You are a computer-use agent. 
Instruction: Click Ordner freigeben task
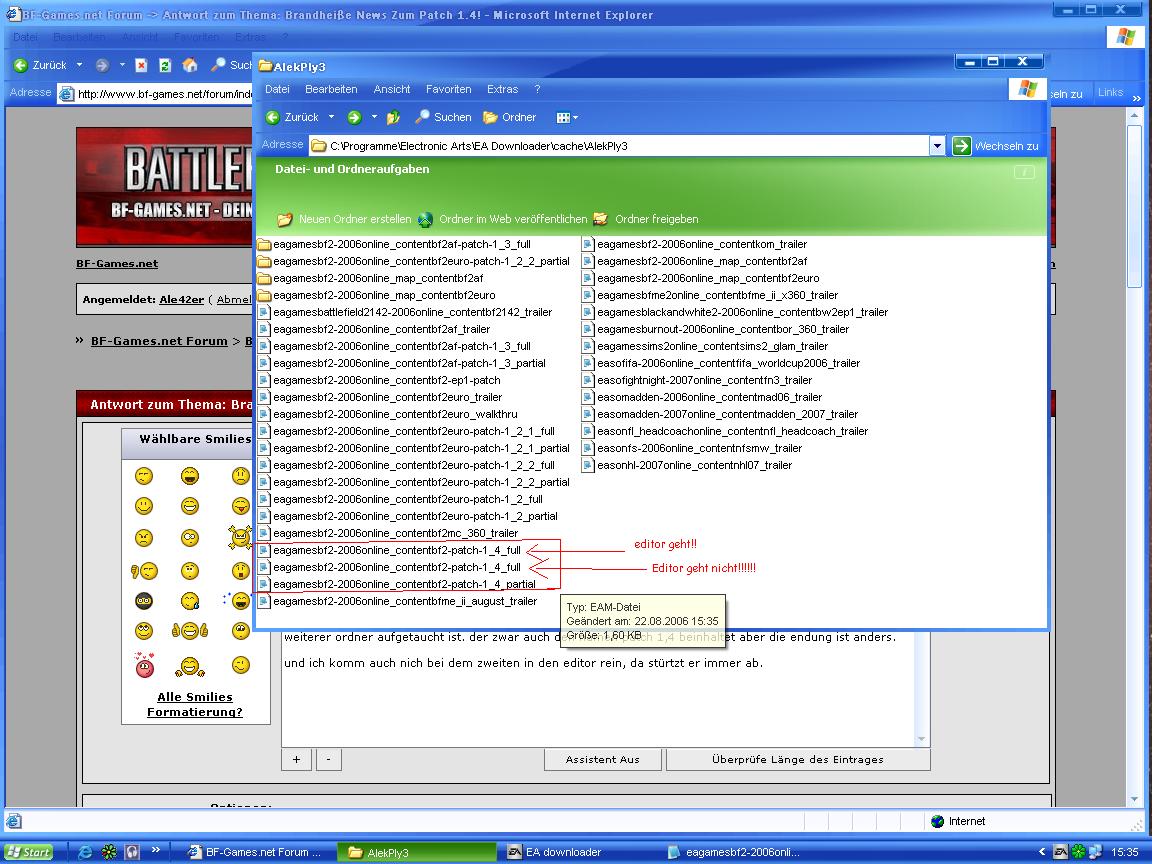coord(646,219)
